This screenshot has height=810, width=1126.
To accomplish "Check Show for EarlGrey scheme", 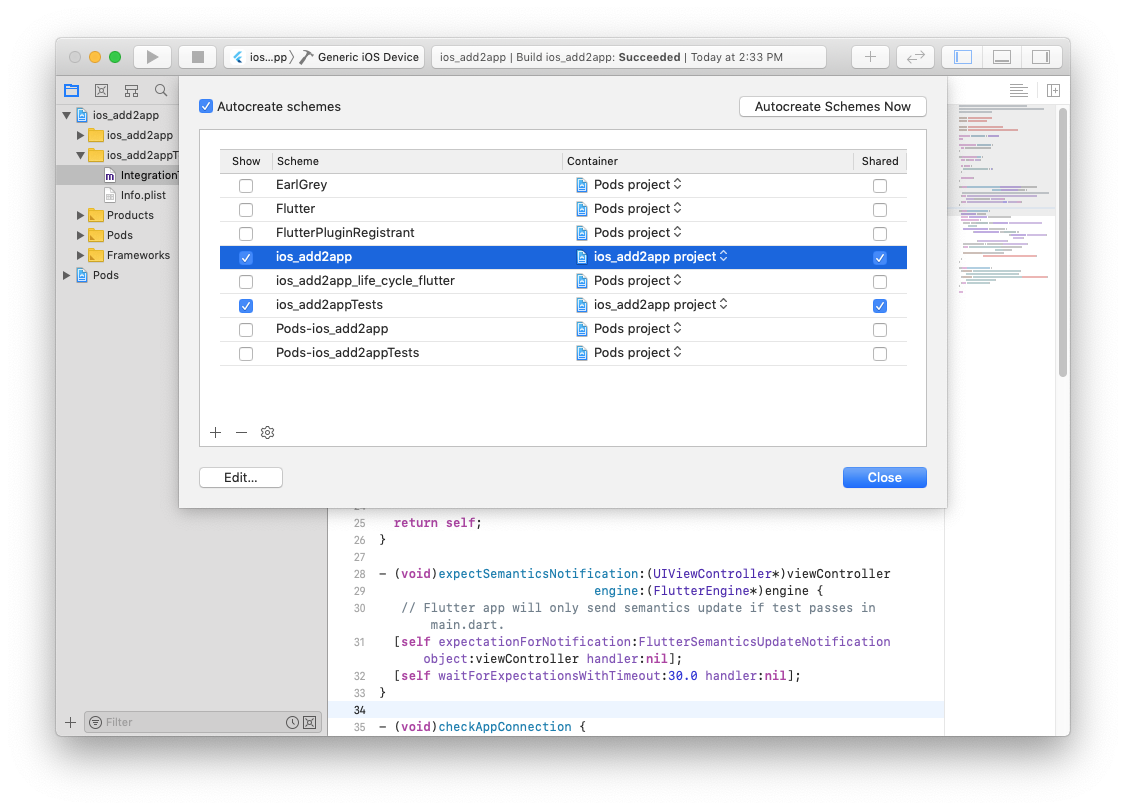I will (246, 185).
